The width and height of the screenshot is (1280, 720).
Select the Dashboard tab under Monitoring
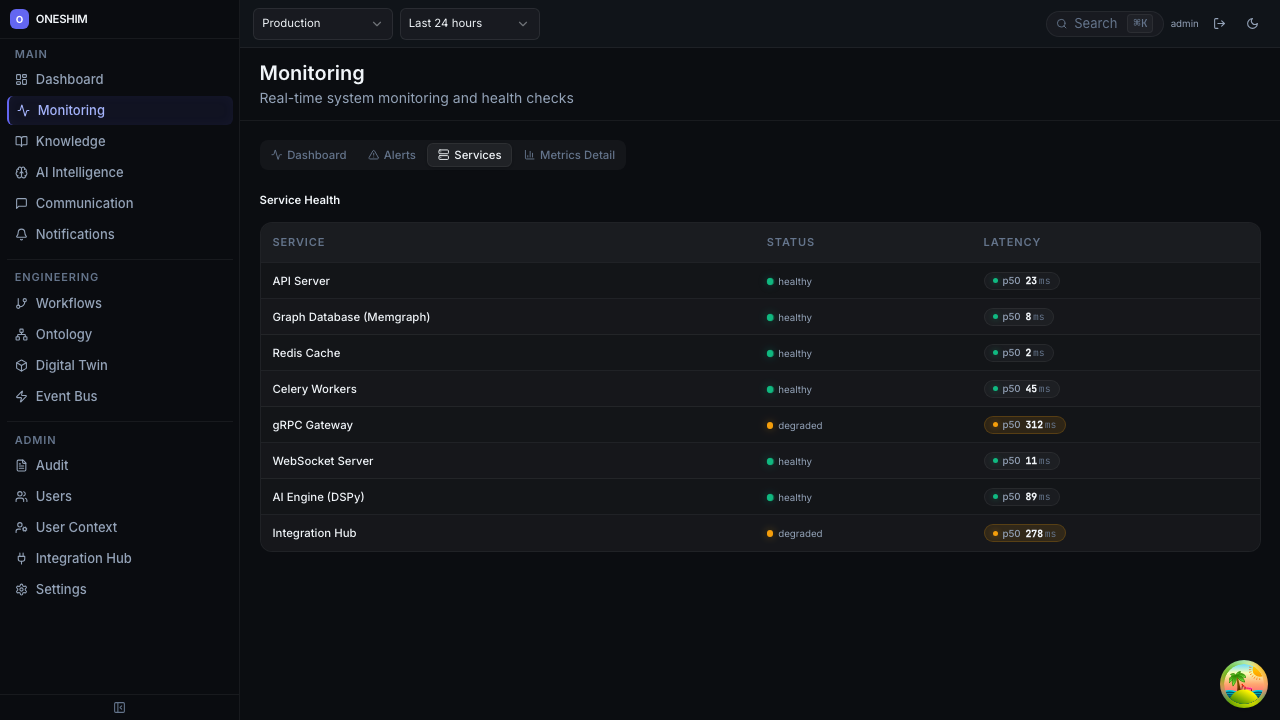pos(308,155)
